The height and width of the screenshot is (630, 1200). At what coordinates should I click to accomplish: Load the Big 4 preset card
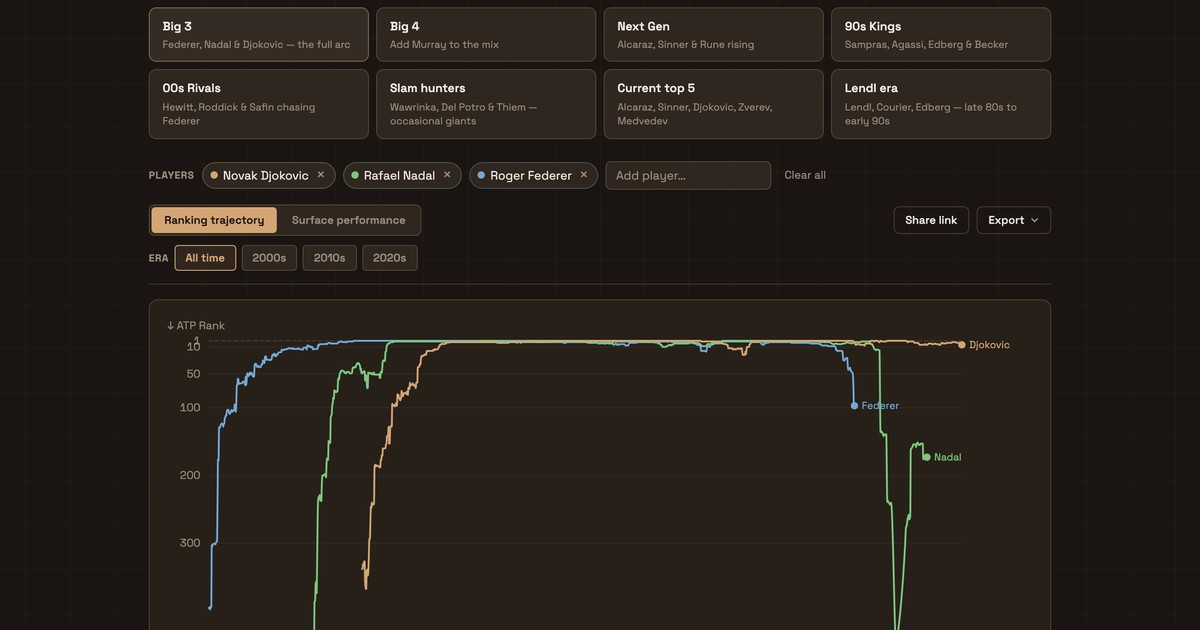point(486,35)
